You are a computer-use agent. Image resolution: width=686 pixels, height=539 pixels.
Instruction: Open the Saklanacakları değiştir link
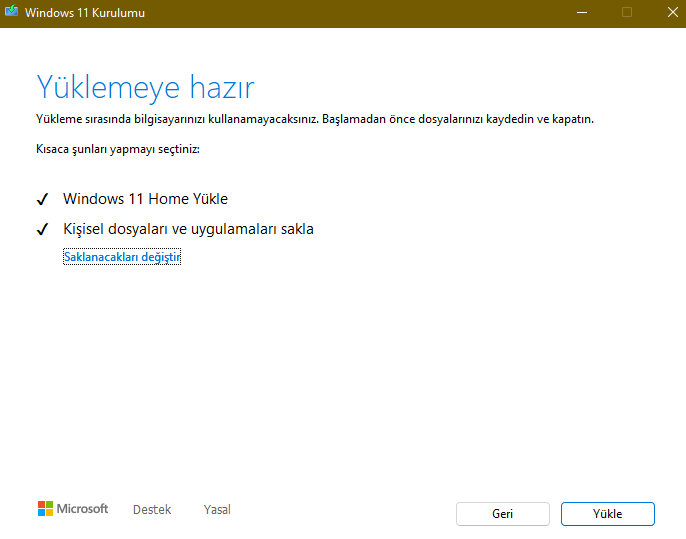point(122,257)
